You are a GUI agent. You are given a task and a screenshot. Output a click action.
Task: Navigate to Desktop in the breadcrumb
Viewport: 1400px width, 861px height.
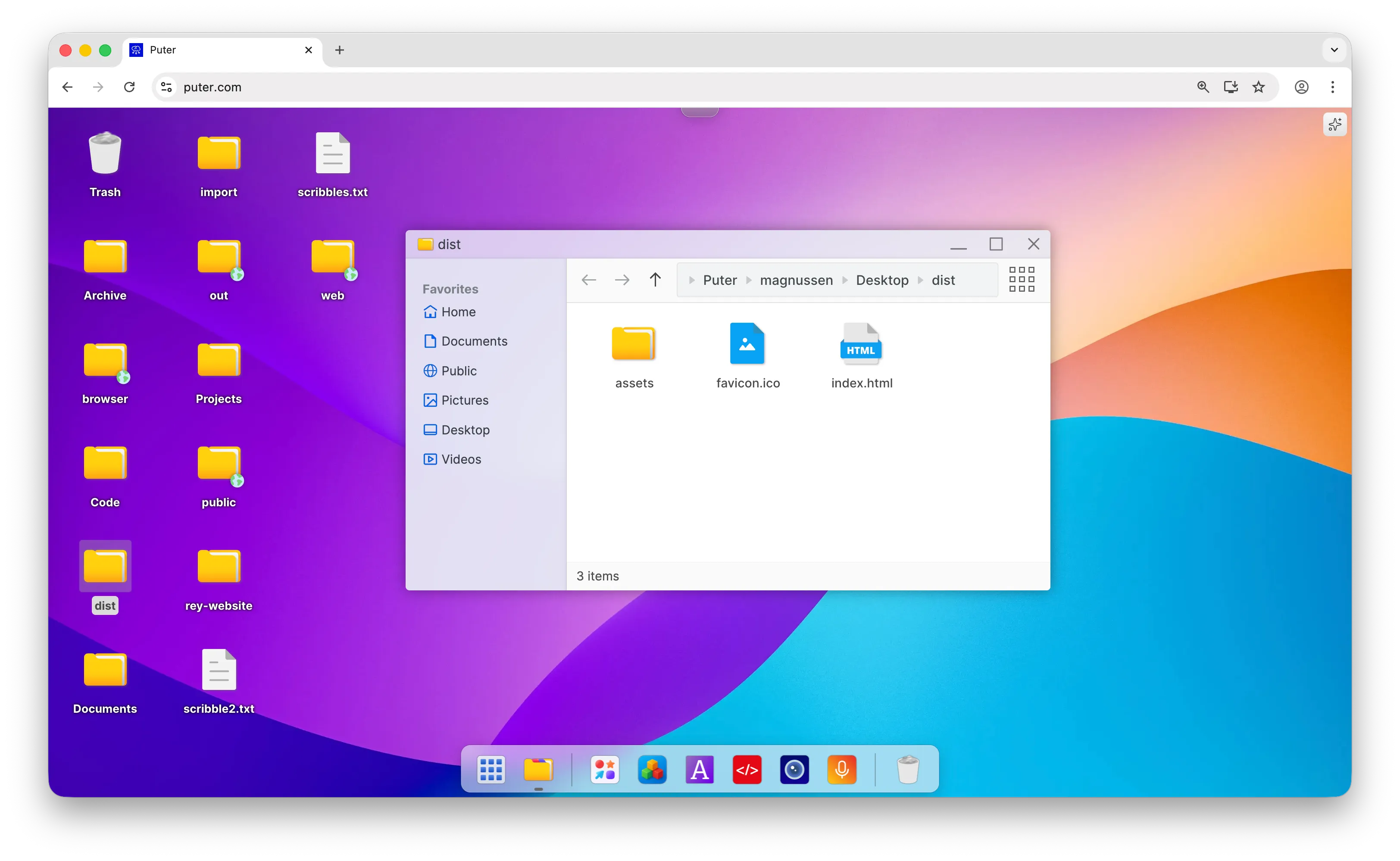point(882,280)
